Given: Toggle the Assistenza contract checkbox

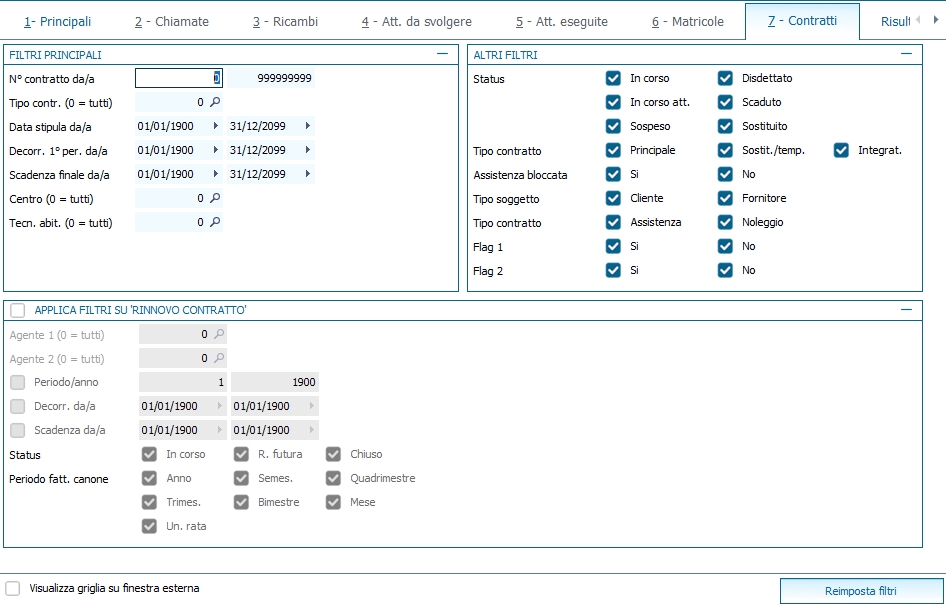Looking at the screenshot, I should coord(613,223).
